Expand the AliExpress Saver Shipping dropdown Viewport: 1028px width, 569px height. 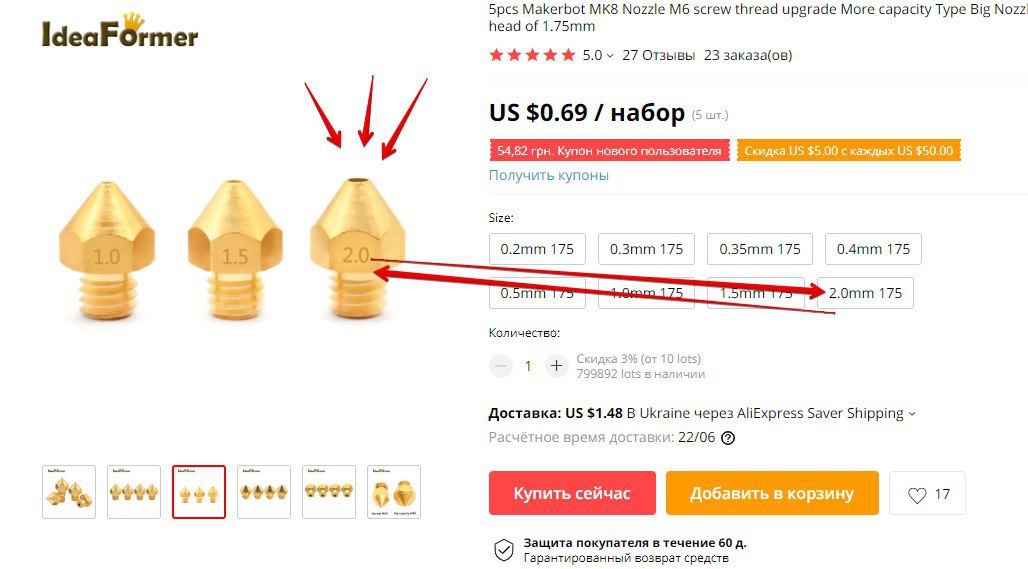tap(911, 414)
